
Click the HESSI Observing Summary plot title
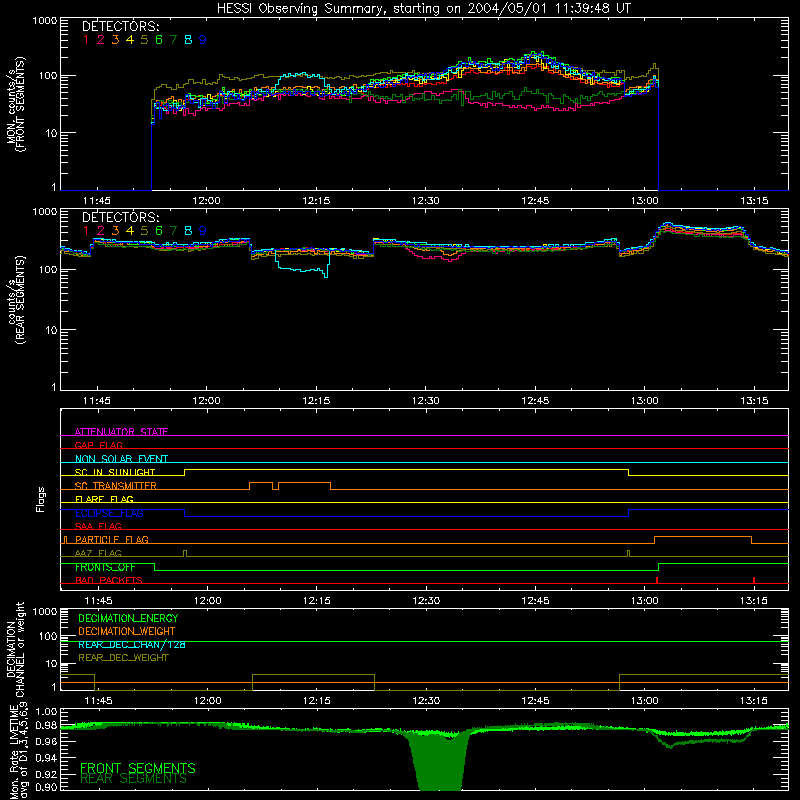tap(423, 9)
